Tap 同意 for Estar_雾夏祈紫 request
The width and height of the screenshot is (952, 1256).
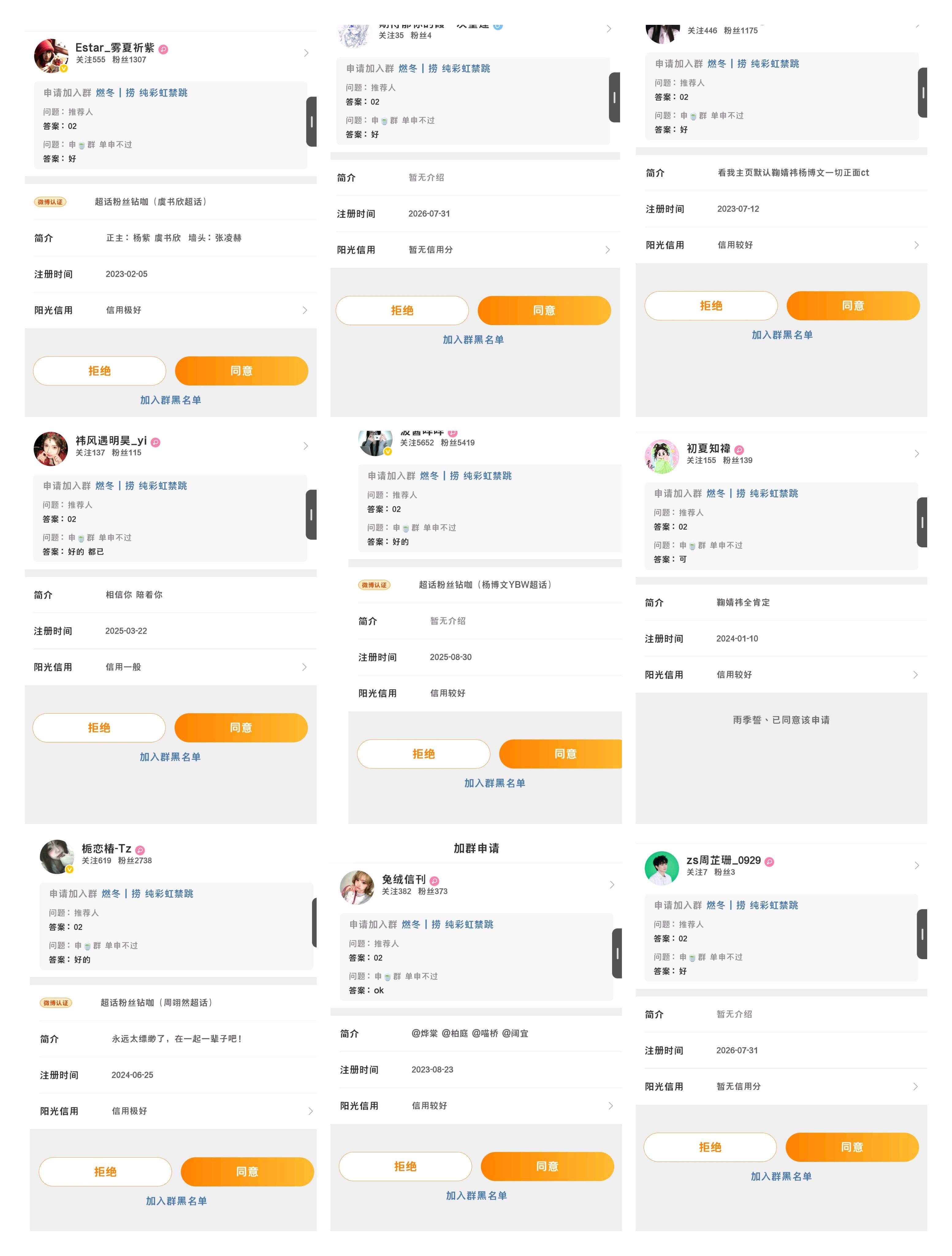242,371
